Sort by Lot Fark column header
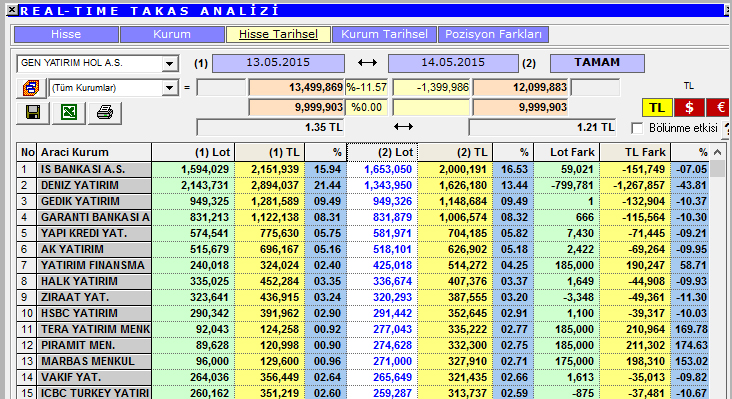Viewport: 732px width, 399px height. click(x=566, y=152)
